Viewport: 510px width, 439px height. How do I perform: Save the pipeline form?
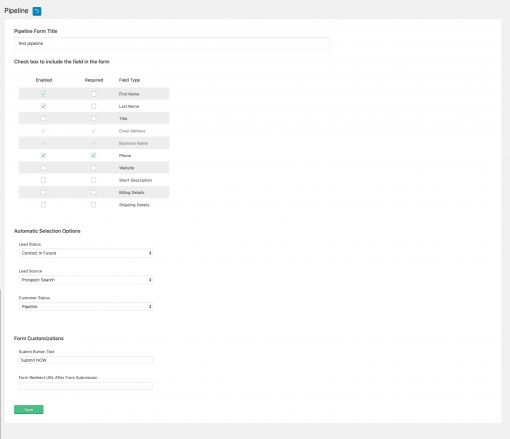(x=29, y=410)
